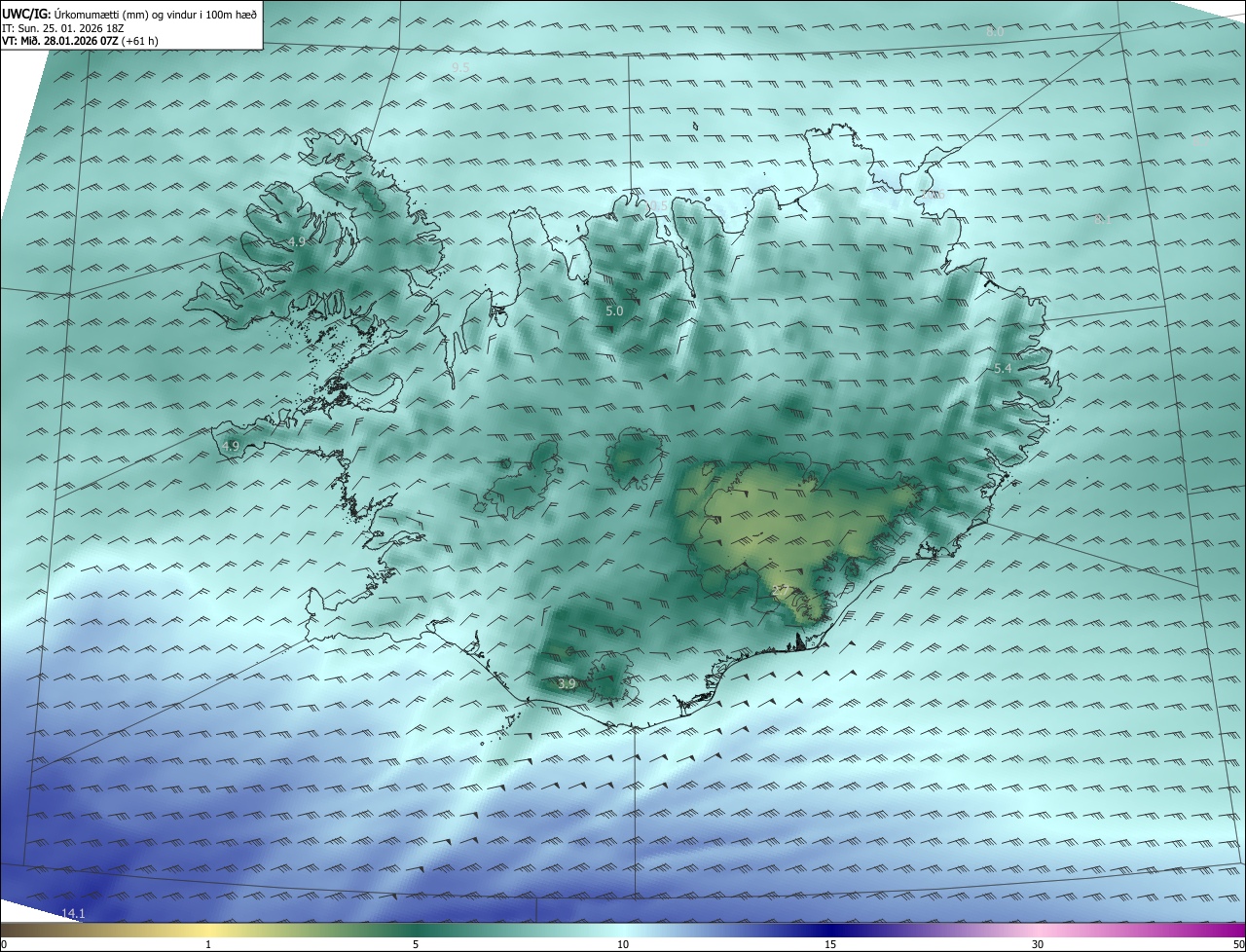Click the 50 tick on the colour scale
The height and width of the screenshot is (952, 1246).
(1238, 944)
